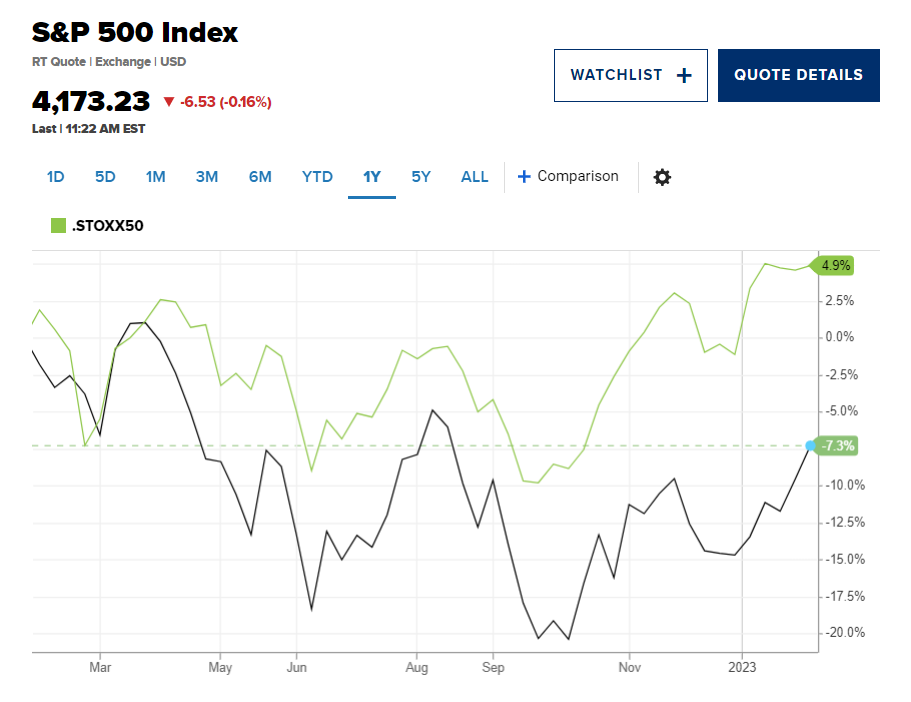Select the 1D time range
The width and height of the screenshot is (911, 702).
(x=55, y=177)
